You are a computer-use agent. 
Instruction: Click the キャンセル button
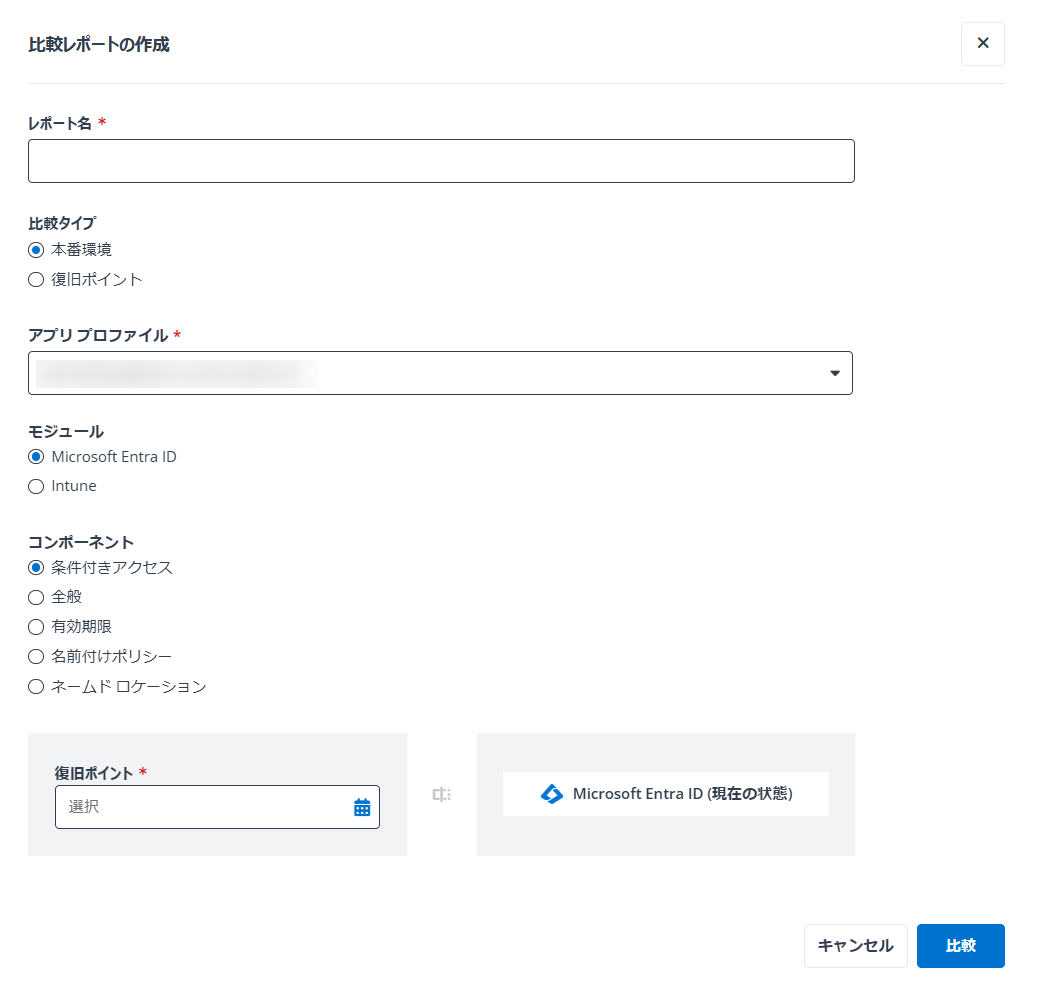[x=855, y=946]
